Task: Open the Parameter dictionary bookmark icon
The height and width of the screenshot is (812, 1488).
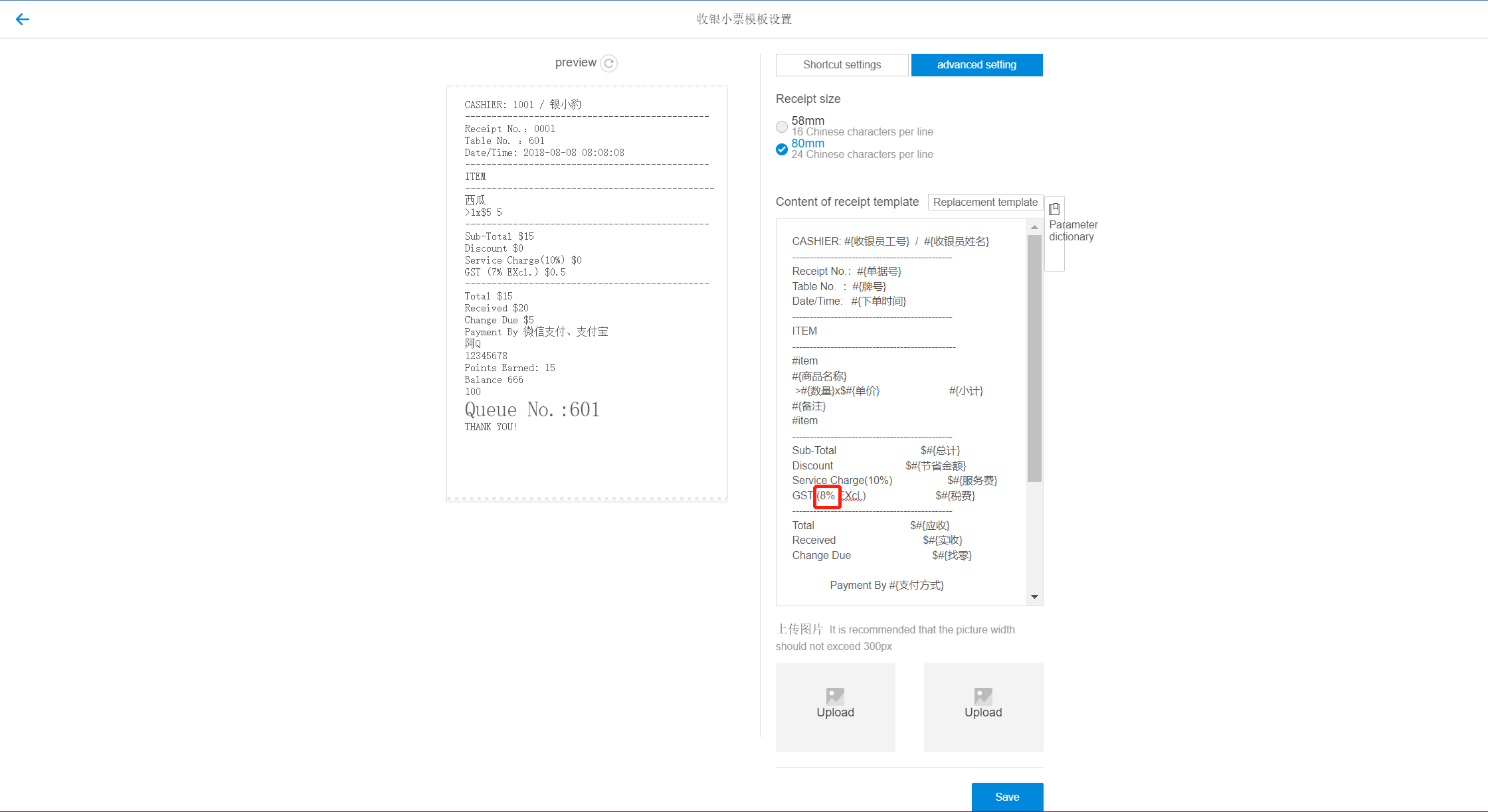Action: coord(1054,209)
